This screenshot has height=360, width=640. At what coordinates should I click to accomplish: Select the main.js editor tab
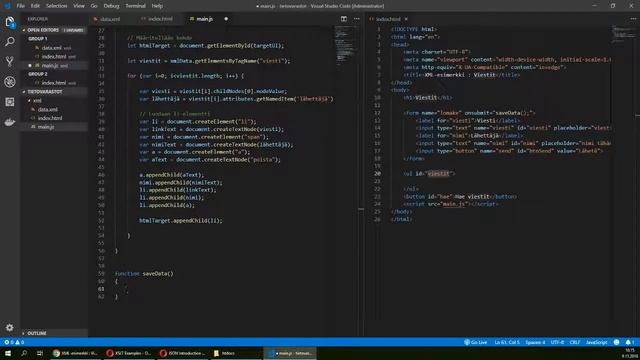coord(204,19)
